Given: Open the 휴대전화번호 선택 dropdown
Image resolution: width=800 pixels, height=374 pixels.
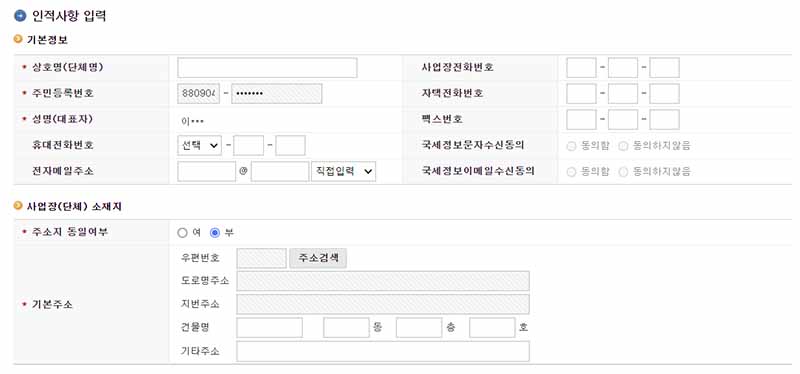Looking at the screenshot, I should (199, 145).
